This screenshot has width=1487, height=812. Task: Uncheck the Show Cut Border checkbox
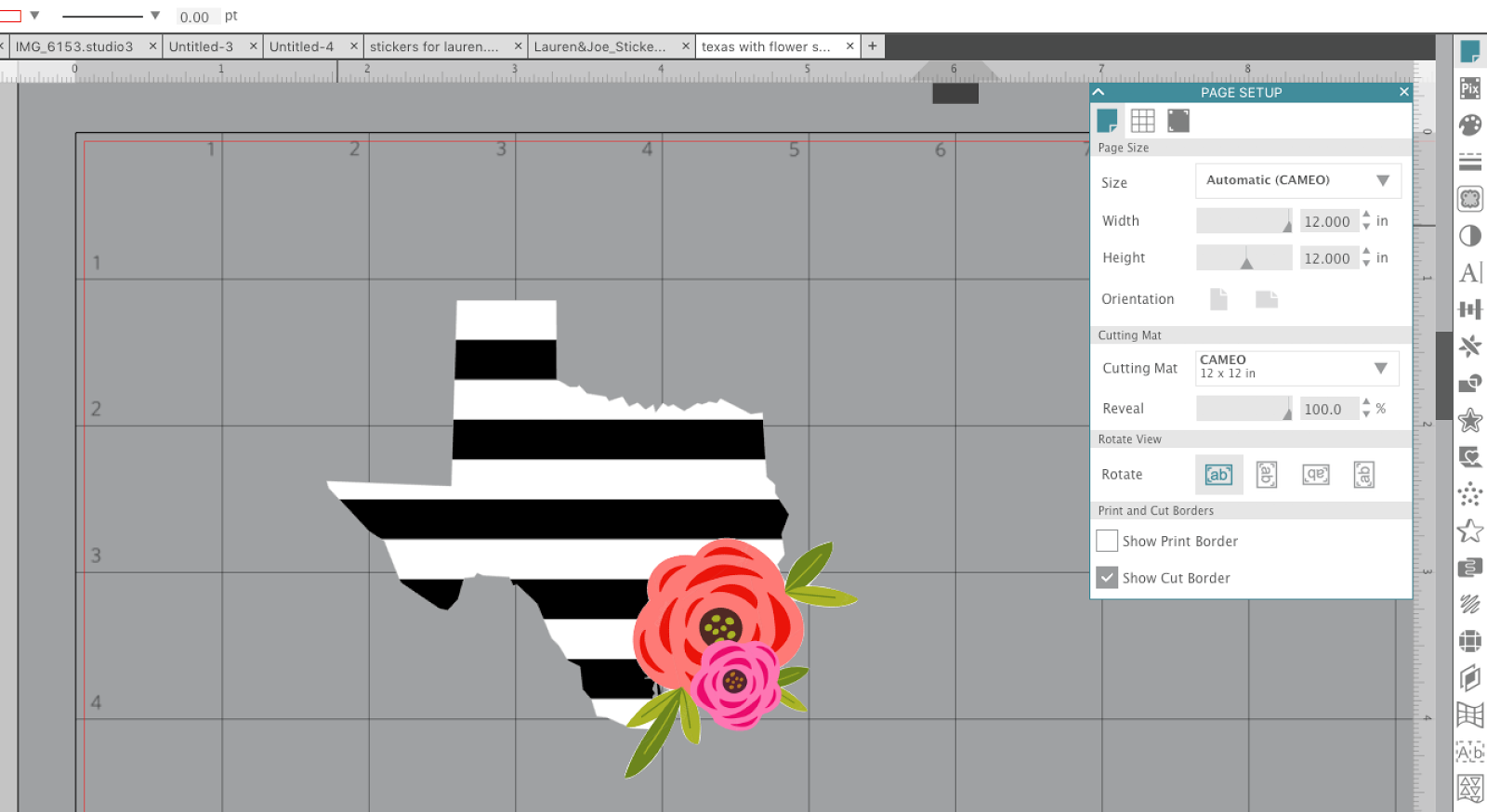(x=1107, y=578)
